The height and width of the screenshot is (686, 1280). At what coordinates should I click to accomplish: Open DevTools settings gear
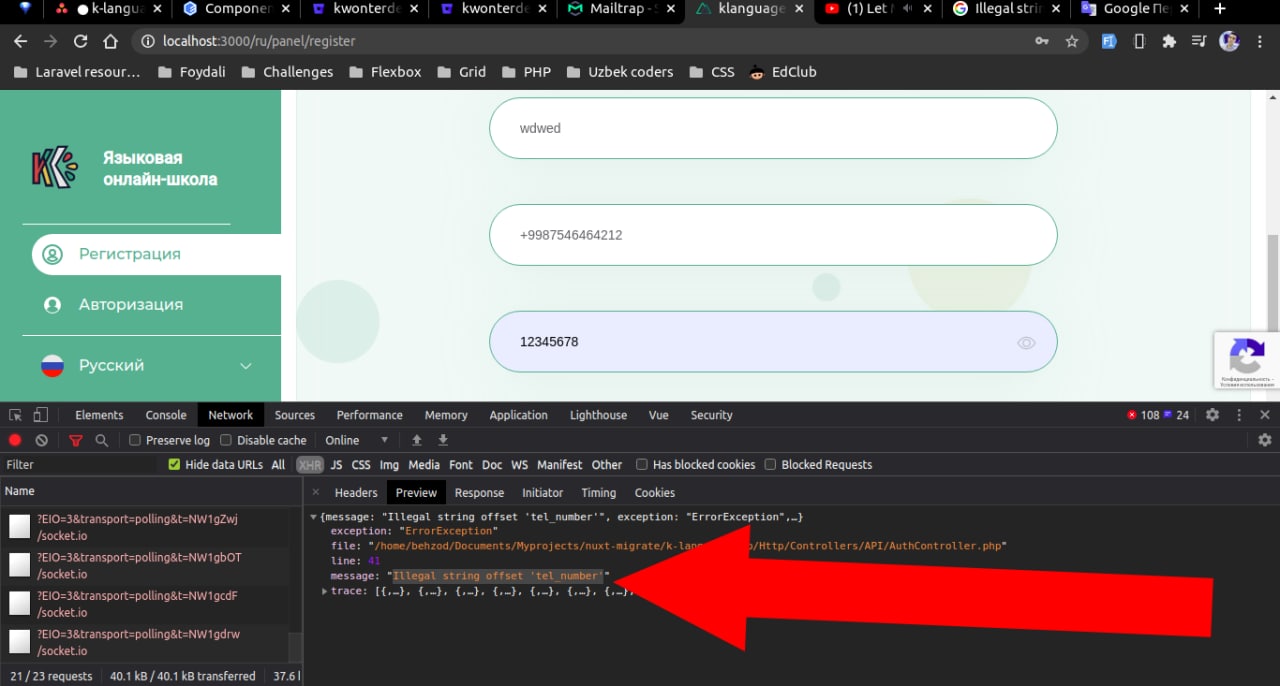(x=1212, y=415)
